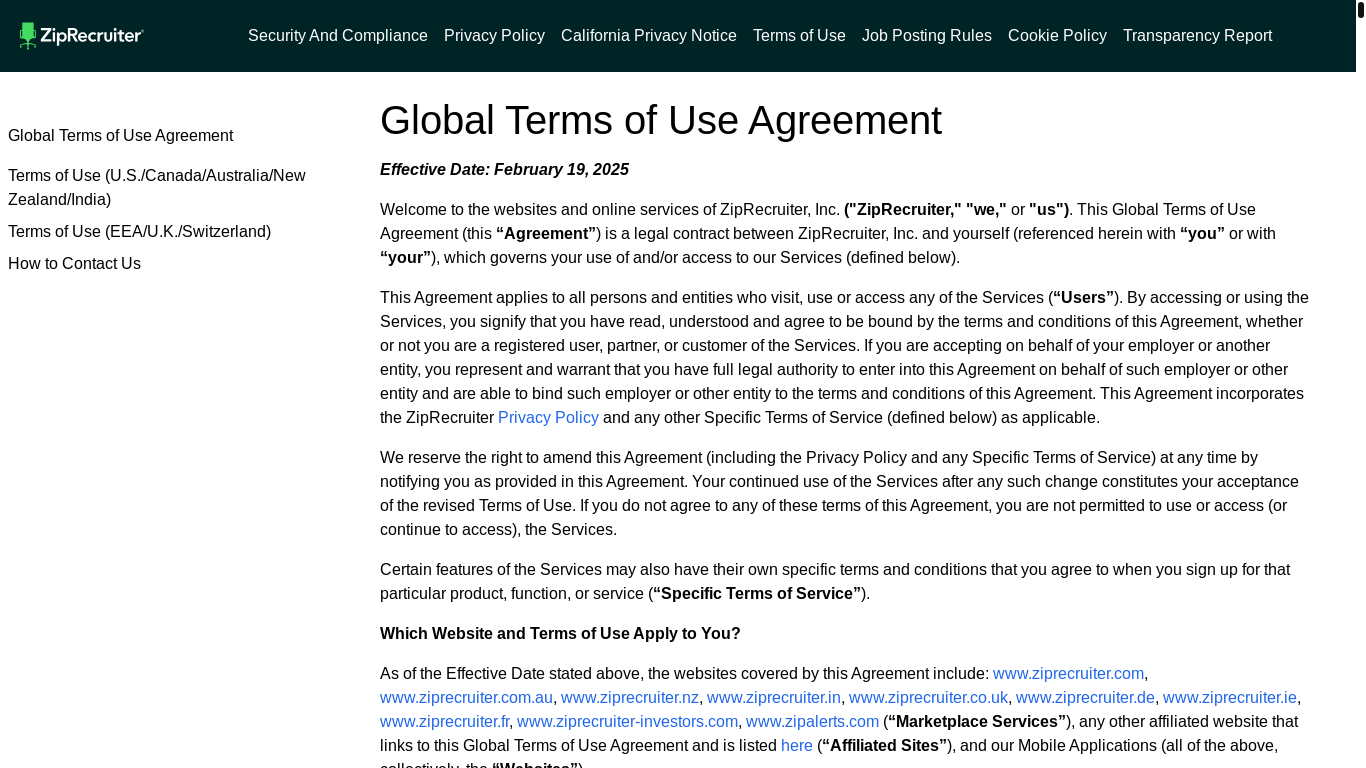Click the ZipRecruiter logo
Screen dimensions: 1366x768
[x=81, y=36]
